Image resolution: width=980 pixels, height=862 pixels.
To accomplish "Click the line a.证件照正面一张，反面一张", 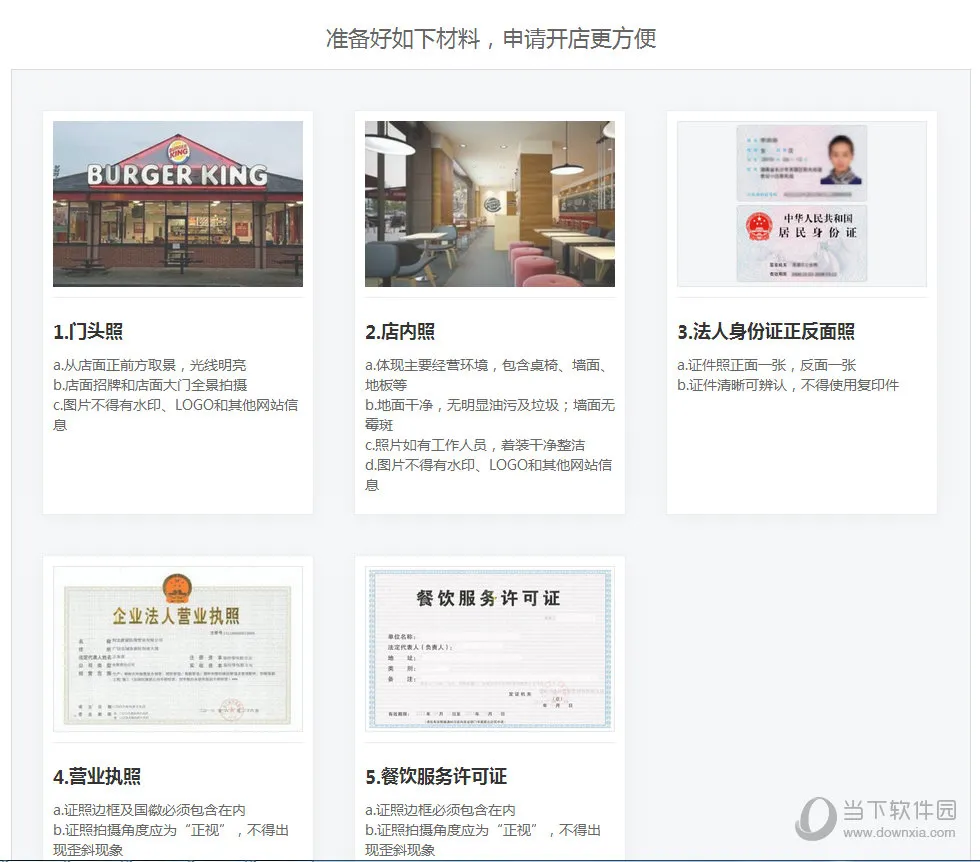I will coord(767,365).
